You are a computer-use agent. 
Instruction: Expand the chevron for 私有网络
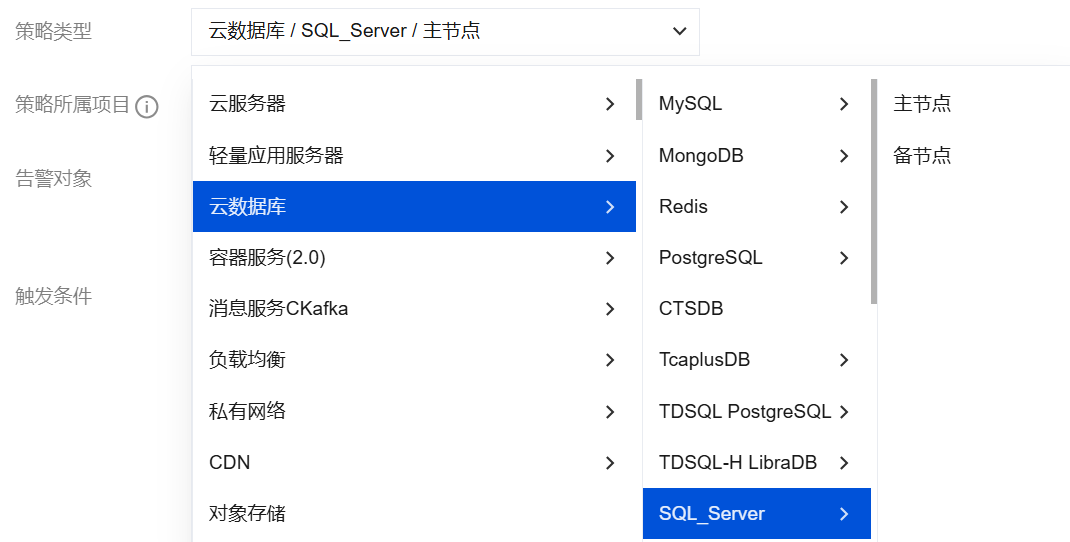[610, 412]
